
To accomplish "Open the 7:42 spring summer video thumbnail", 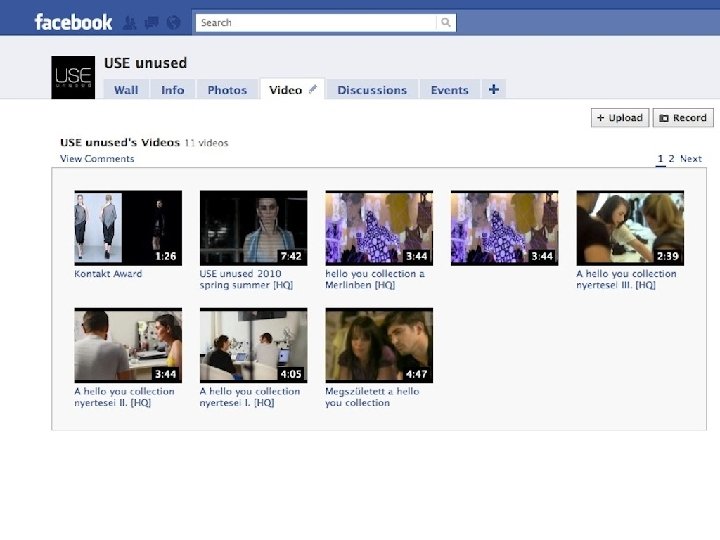I will point(253,228).
